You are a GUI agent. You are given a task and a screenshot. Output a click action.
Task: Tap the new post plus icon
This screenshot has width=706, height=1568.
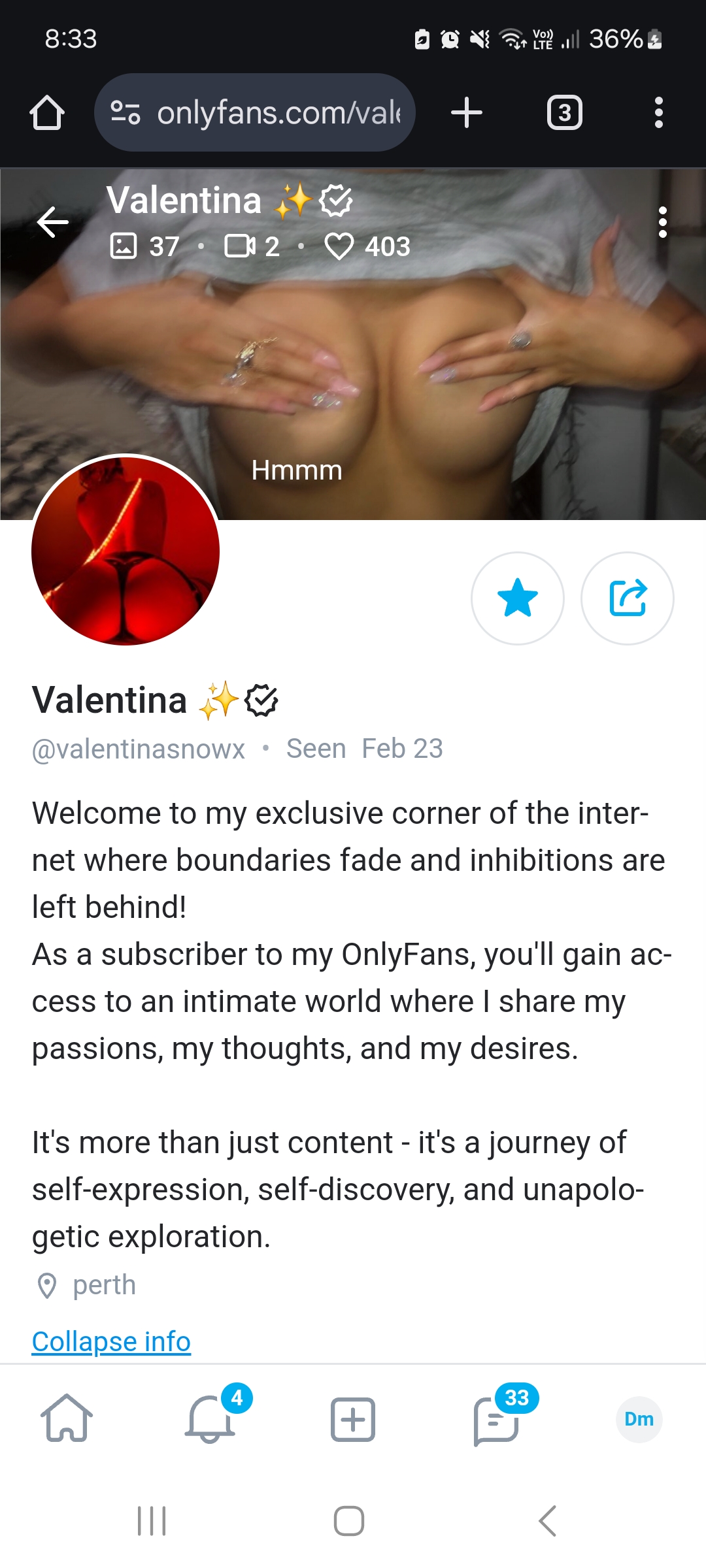(353, 1419)
